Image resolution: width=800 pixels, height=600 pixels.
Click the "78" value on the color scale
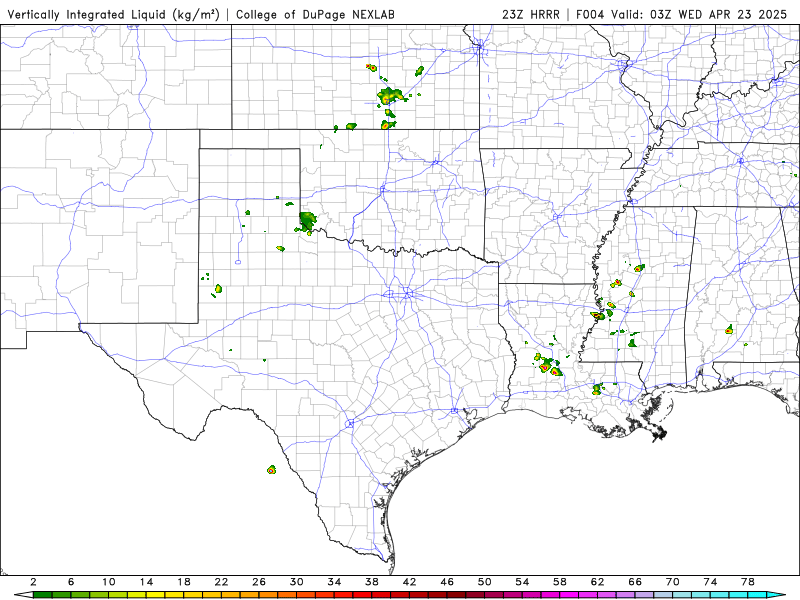[748, 582]
